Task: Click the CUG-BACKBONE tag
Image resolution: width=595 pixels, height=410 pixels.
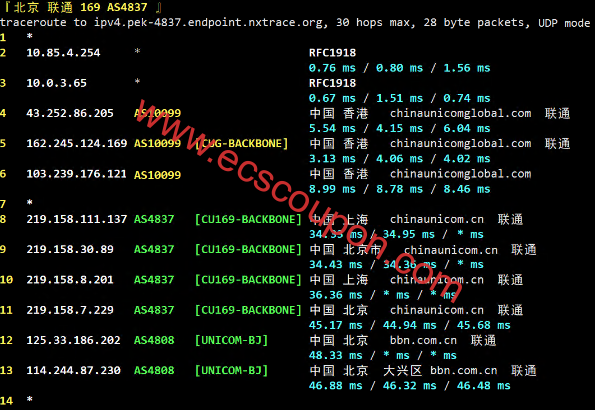Action: 241,144
